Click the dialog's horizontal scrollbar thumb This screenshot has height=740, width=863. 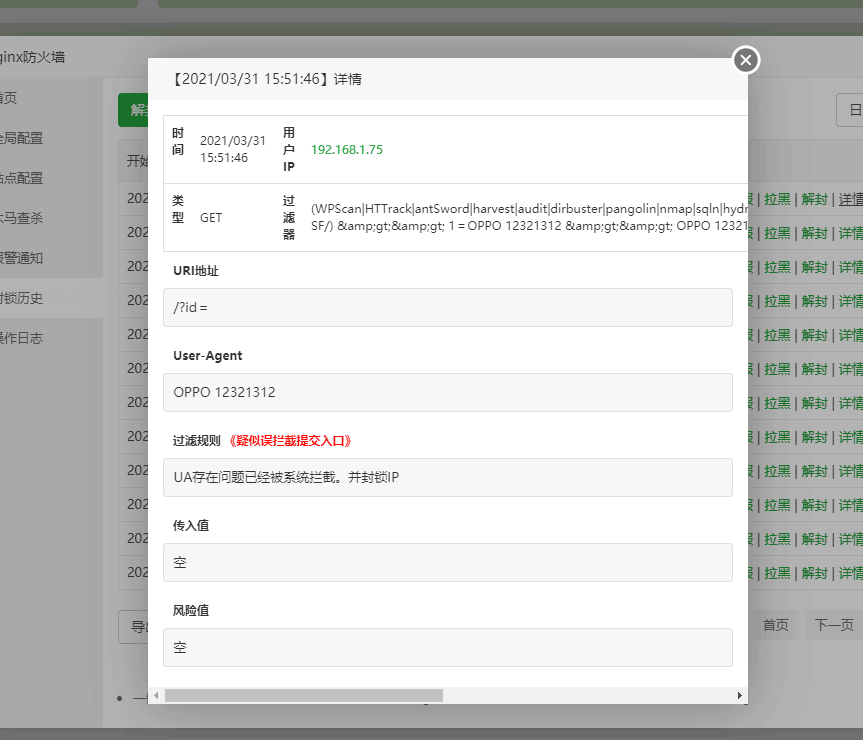tap(304, 695)
